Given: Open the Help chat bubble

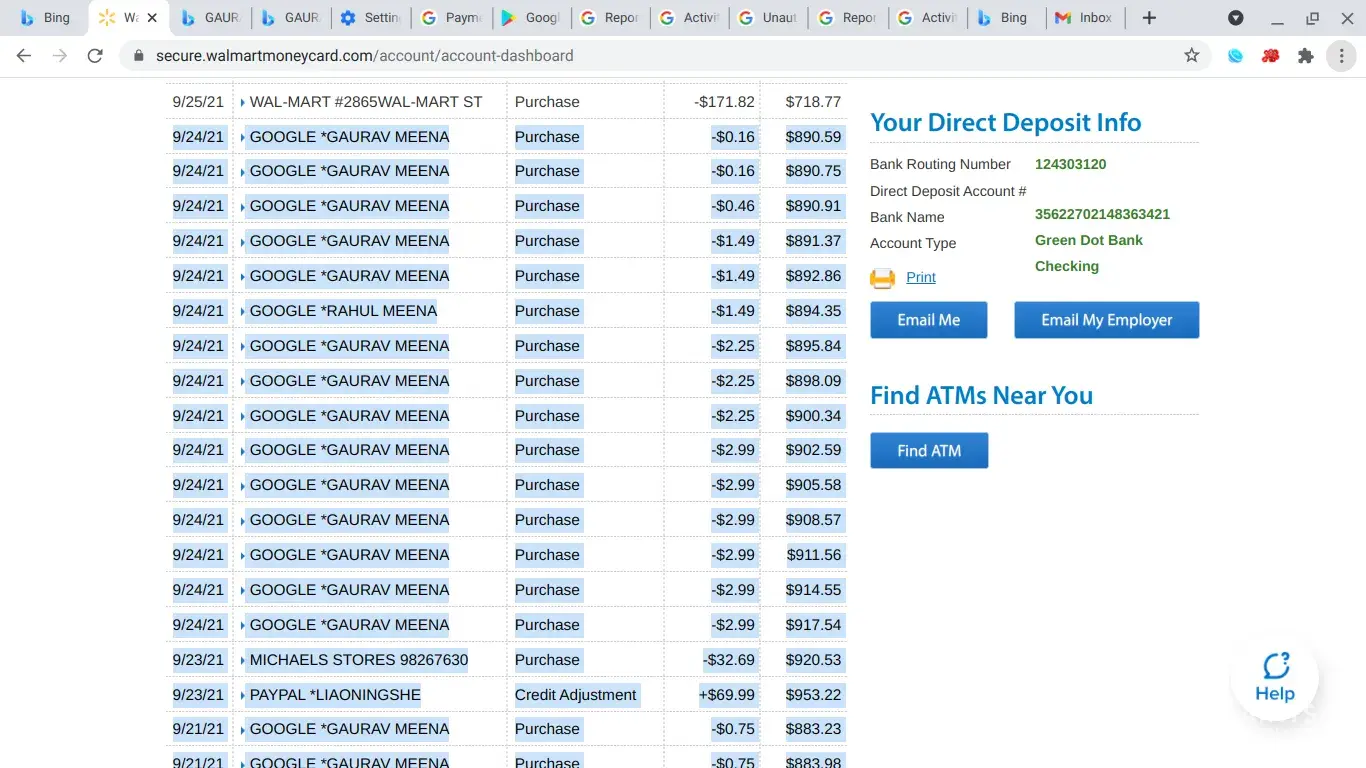Looking at the screenshot, I should (x=1275, y=678).
